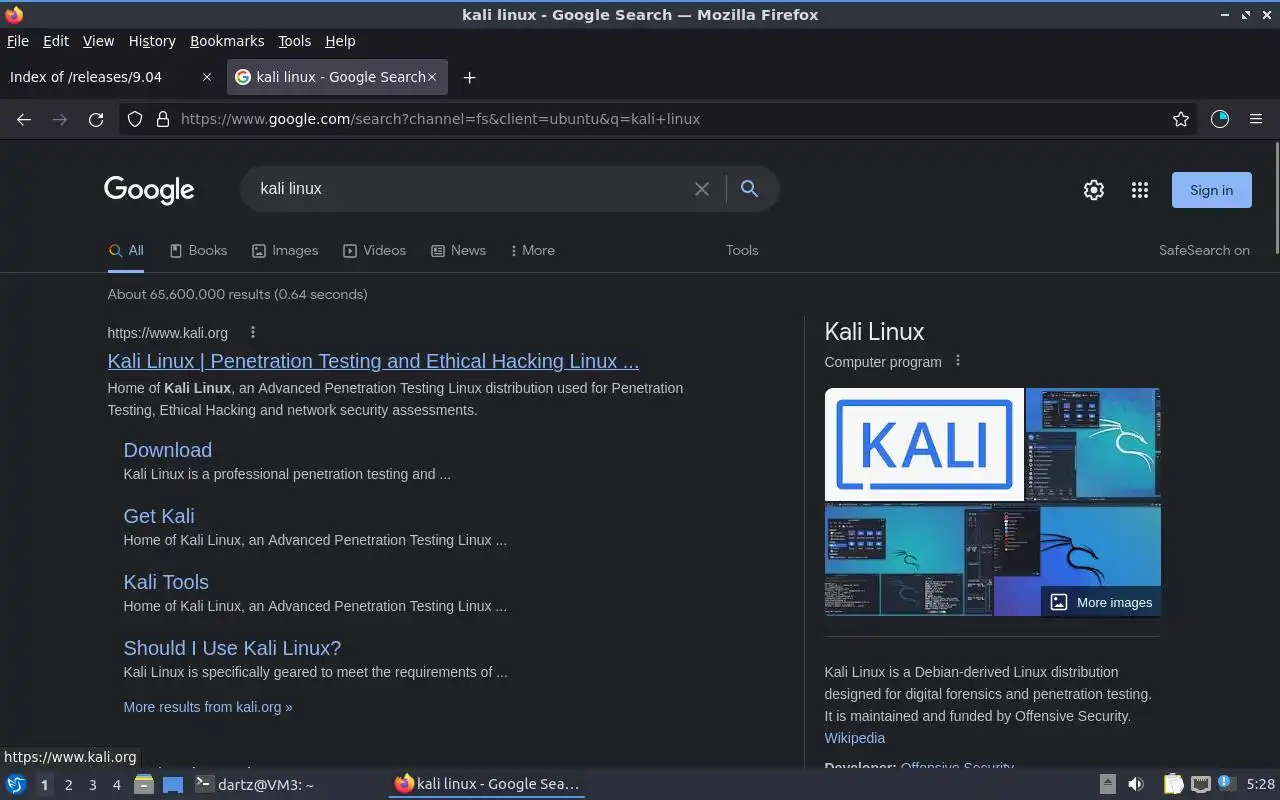1280x800 pixels.
Task: Show News search results
Action: point(458,250)
